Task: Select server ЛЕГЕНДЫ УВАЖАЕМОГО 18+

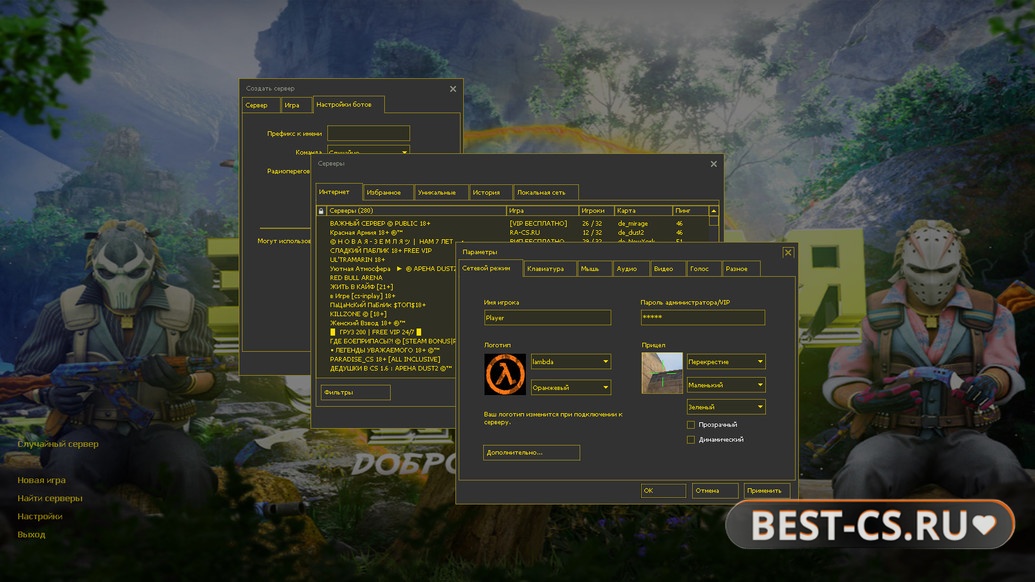Action: pyautogui.click(x=385, y=350)
